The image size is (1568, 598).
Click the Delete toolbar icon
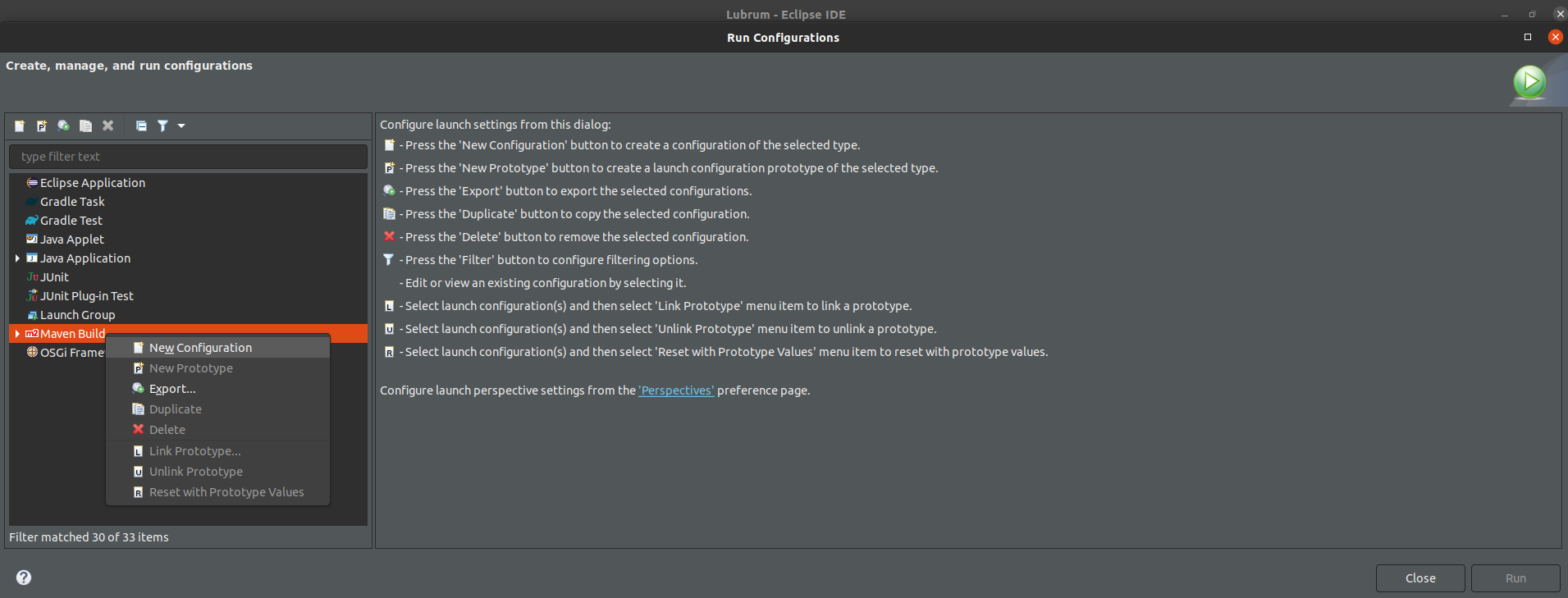click(x=107, y=126)
